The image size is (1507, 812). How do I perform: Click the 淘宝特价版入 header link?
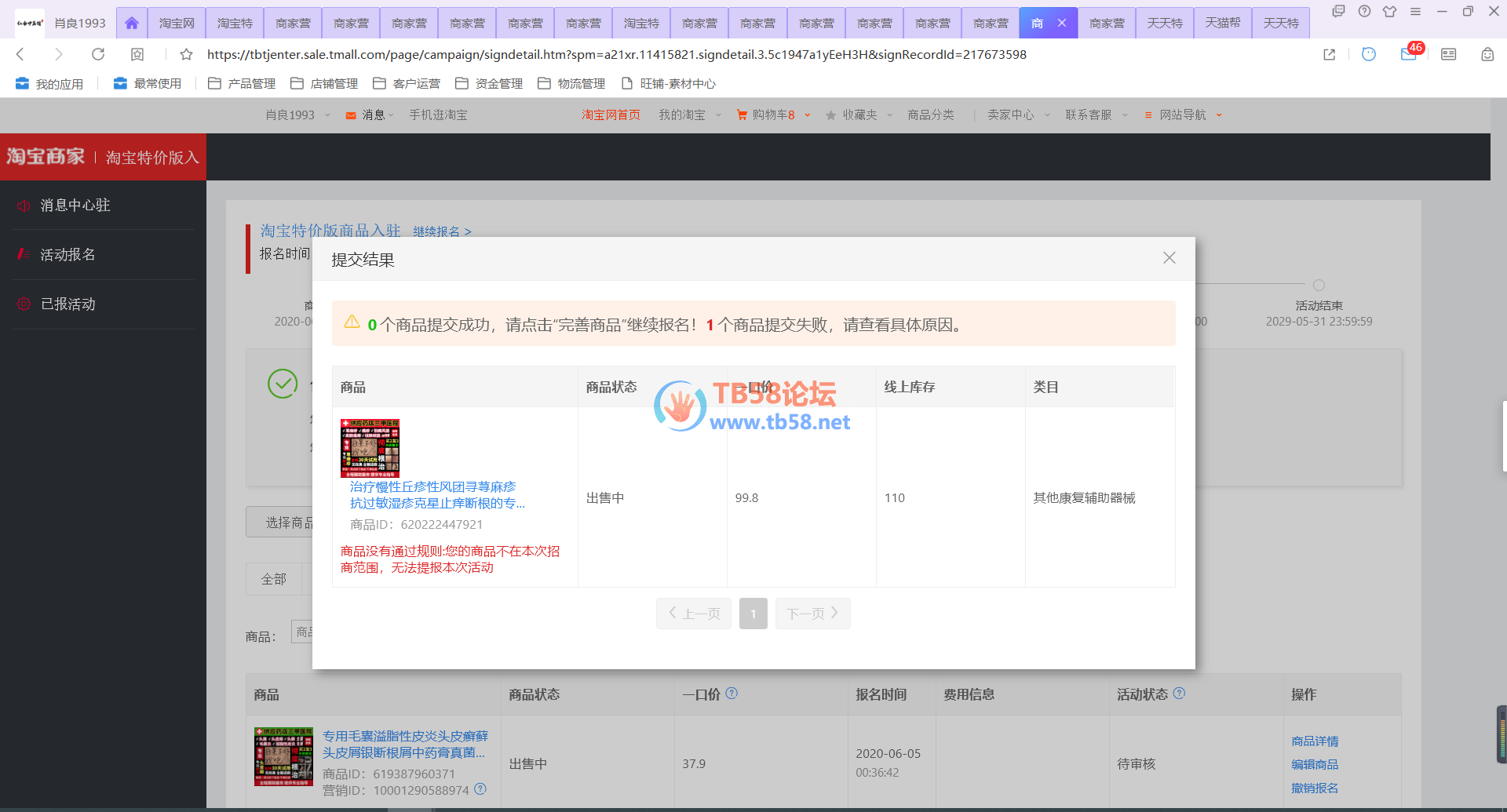(152, 158)
